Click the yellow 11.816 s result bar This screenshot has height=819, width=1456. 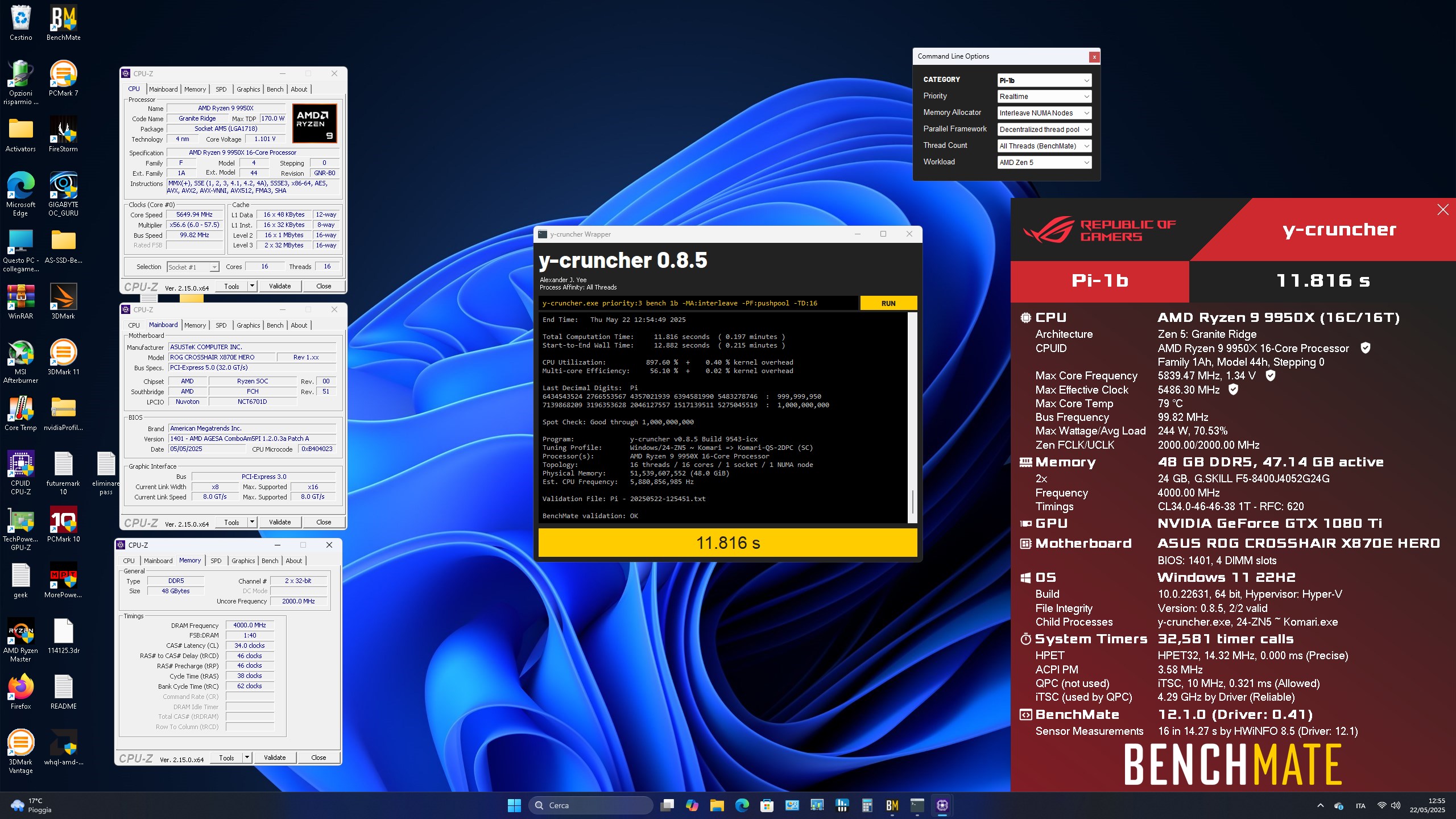coord(727,543)
